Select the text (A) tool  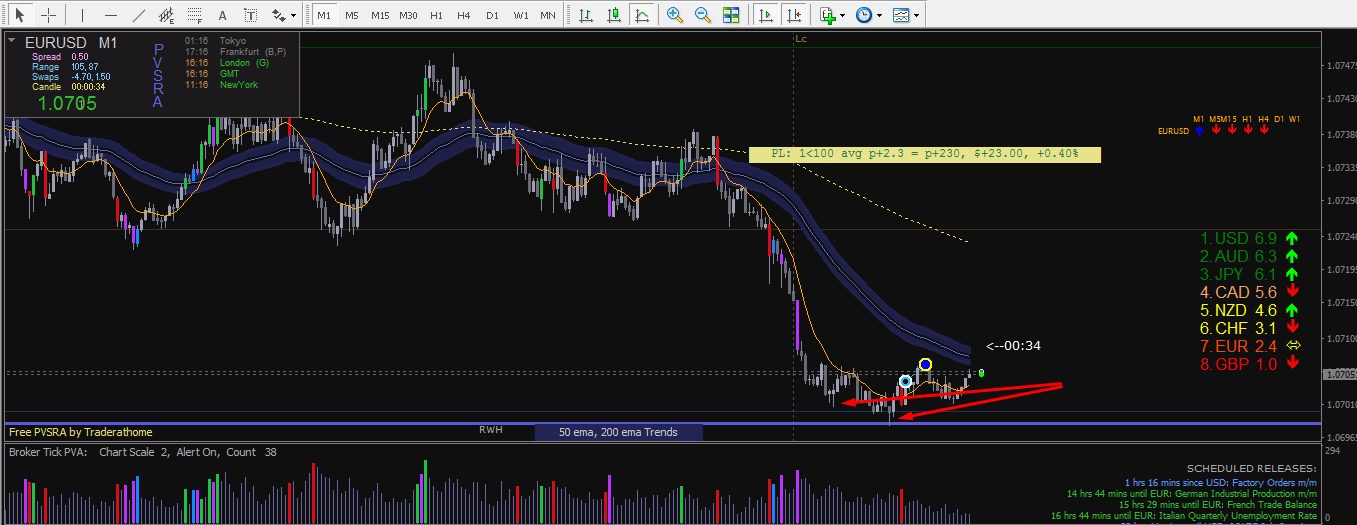(x=222, y=15)
